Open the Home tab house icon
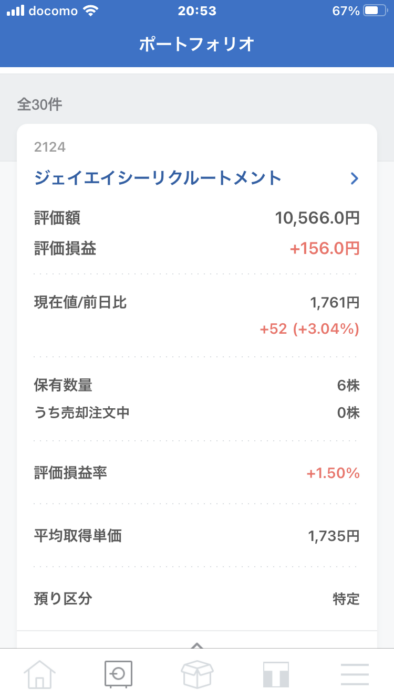Screen dimensions: 394x700 tap(40, 674)
